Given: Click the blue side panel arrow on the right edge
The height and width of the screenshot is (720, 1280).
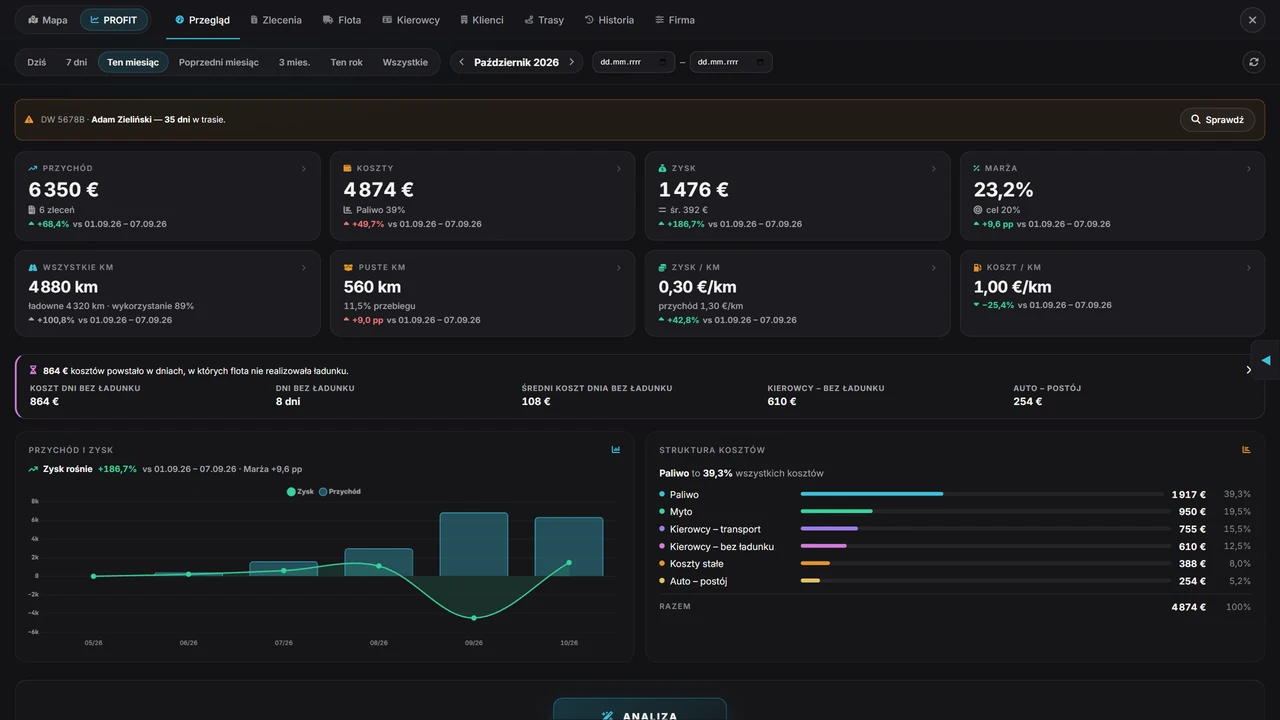Looking at the screenshot, I should coord(1266,360).
